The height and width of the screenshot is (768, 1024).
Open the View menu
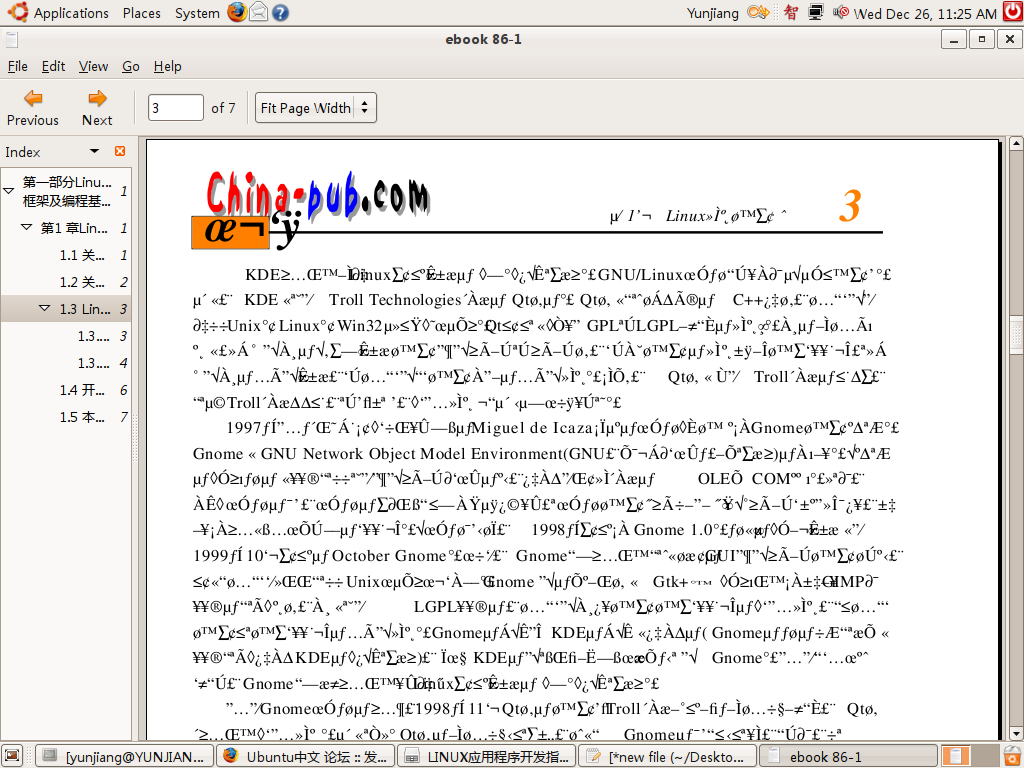(93, 66)
